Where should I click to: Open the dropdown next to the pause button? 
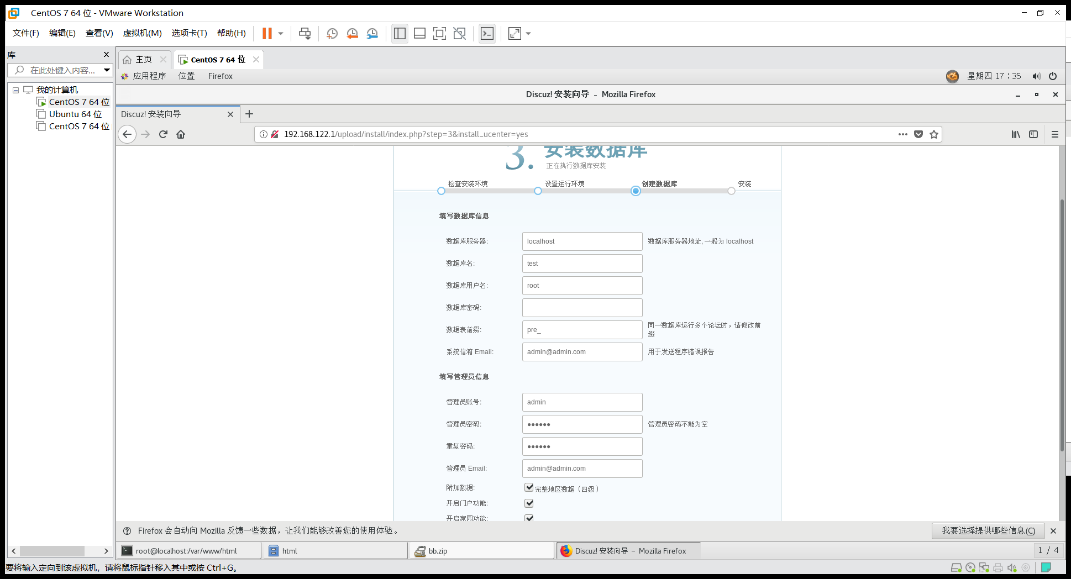coord(281,33)
